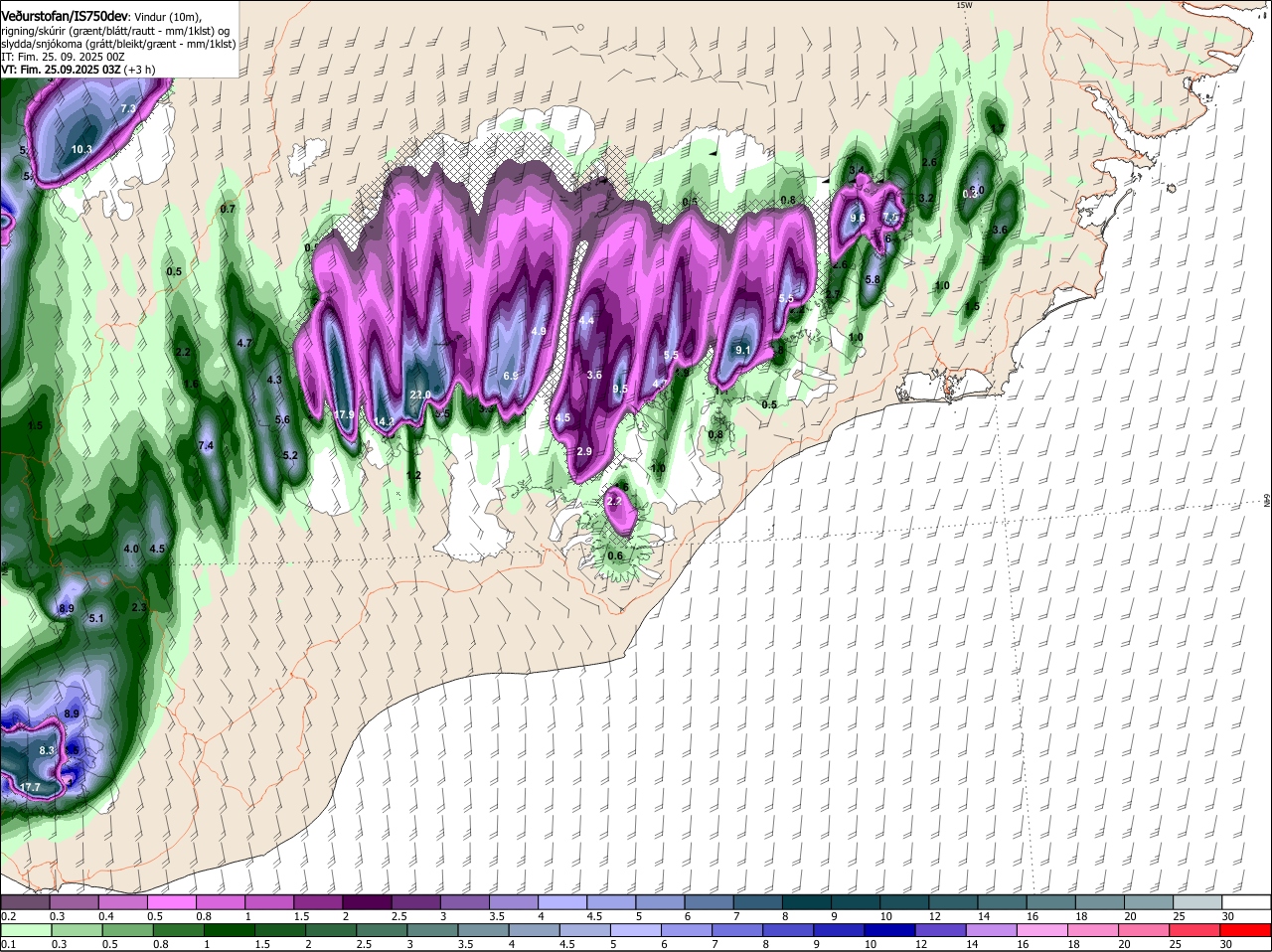Click the 7.4 precipitation value
1272x952 pixels.
(206, 446)
